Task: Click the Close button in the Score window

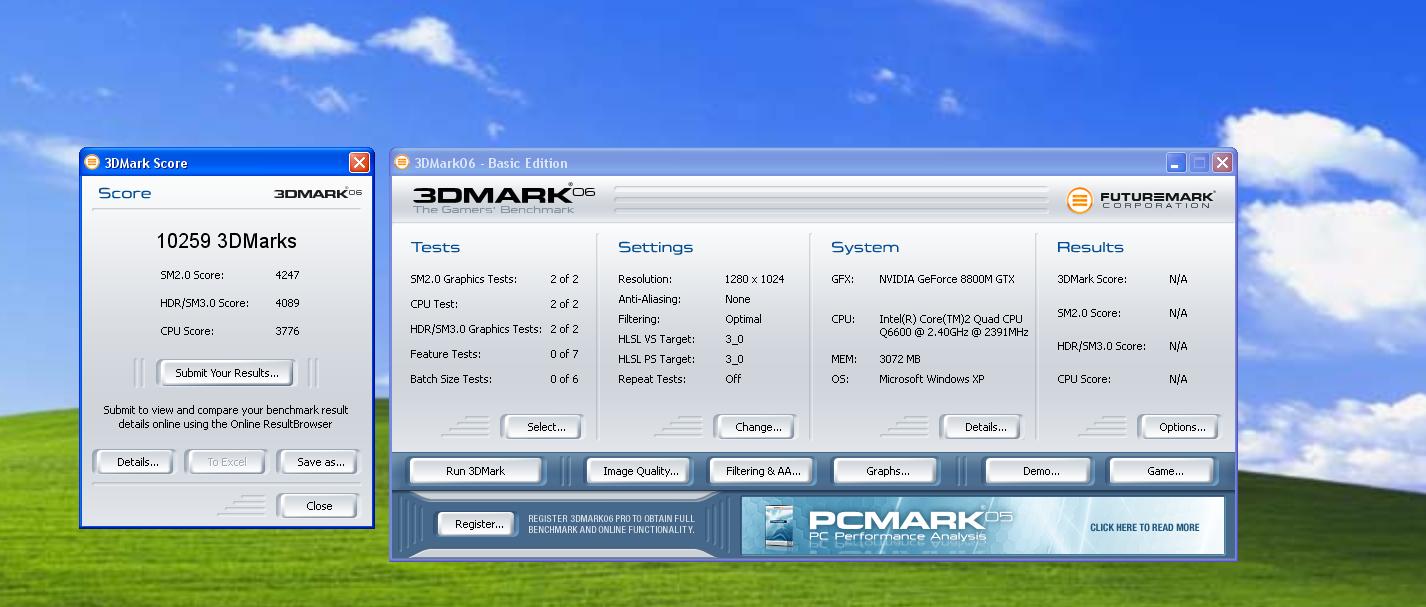Action: point(319,506)
